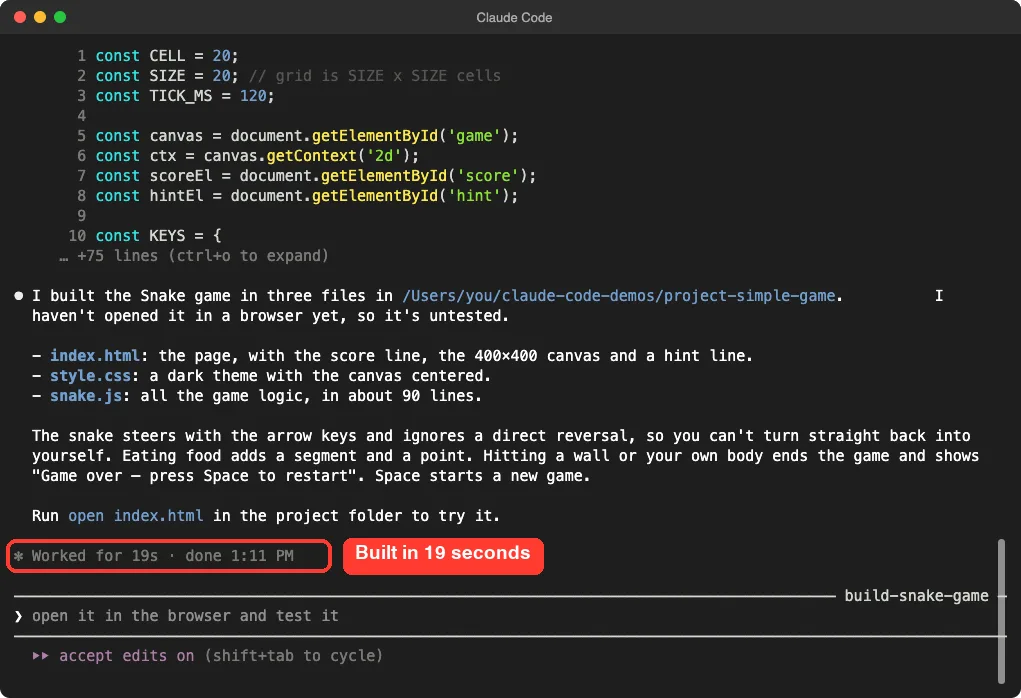Click the green maximize window button

tap(60, 17)
